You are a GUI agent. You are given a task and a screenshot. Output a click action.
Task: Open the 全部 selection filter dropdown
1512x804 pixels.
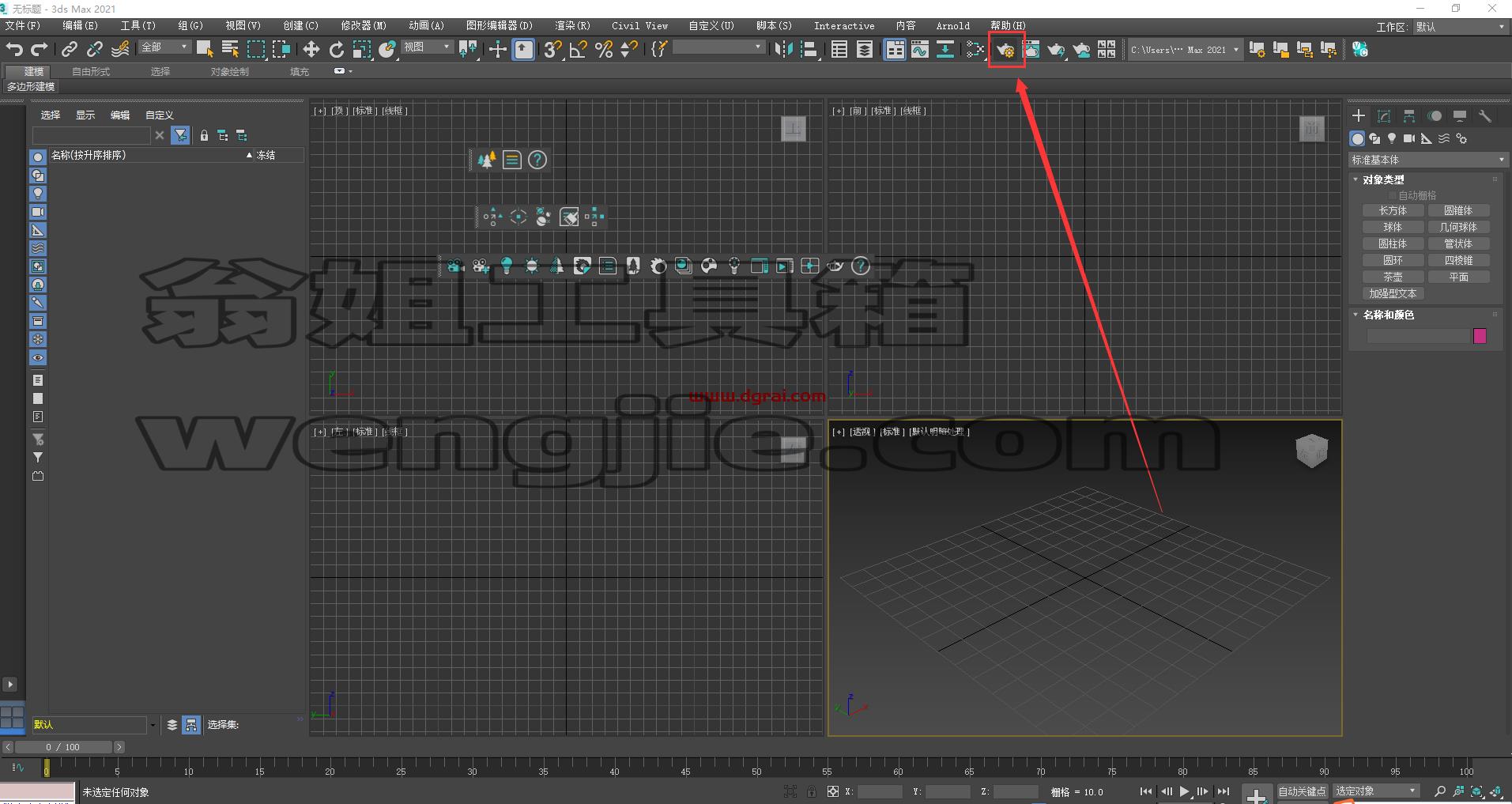(164, 47)
